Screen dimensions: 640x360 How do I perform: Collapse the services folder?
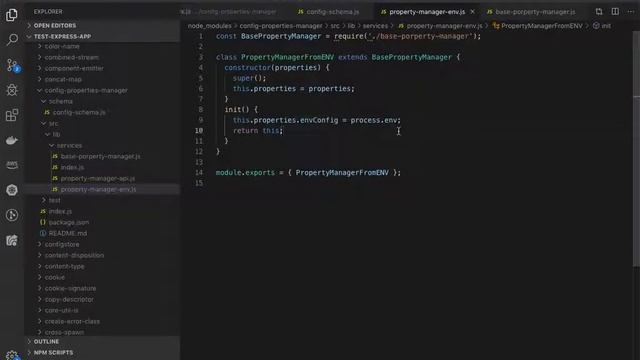102,145
